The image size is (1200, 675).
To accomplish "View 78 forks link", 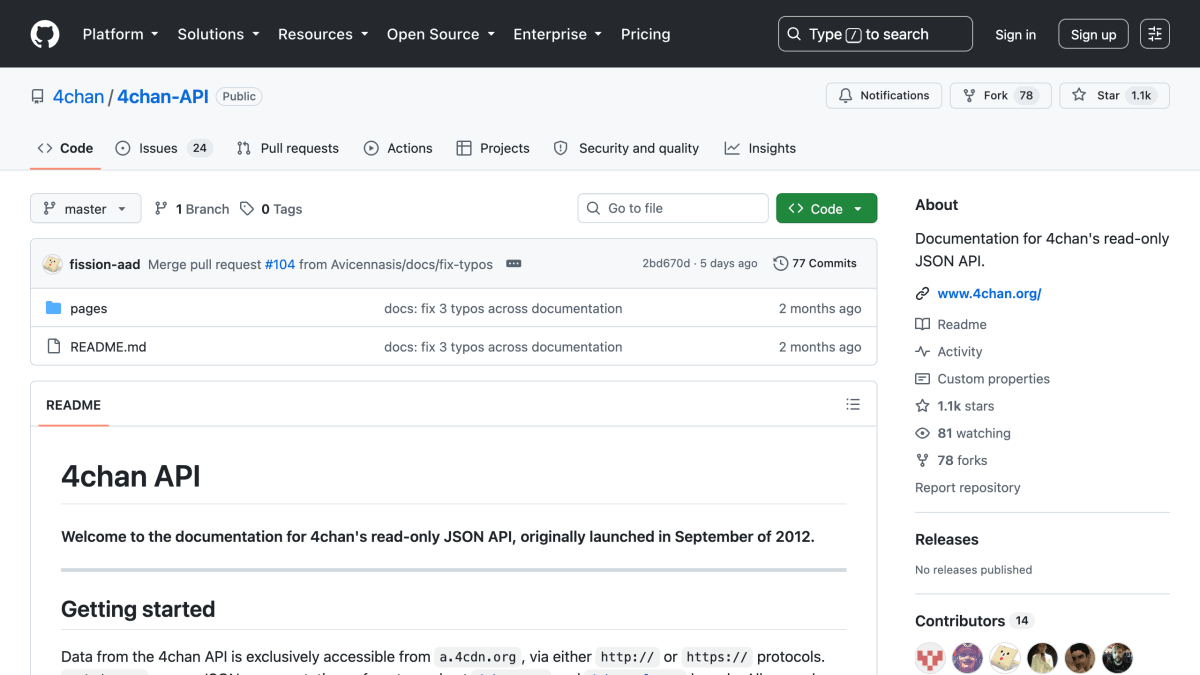I will point(951,460).
